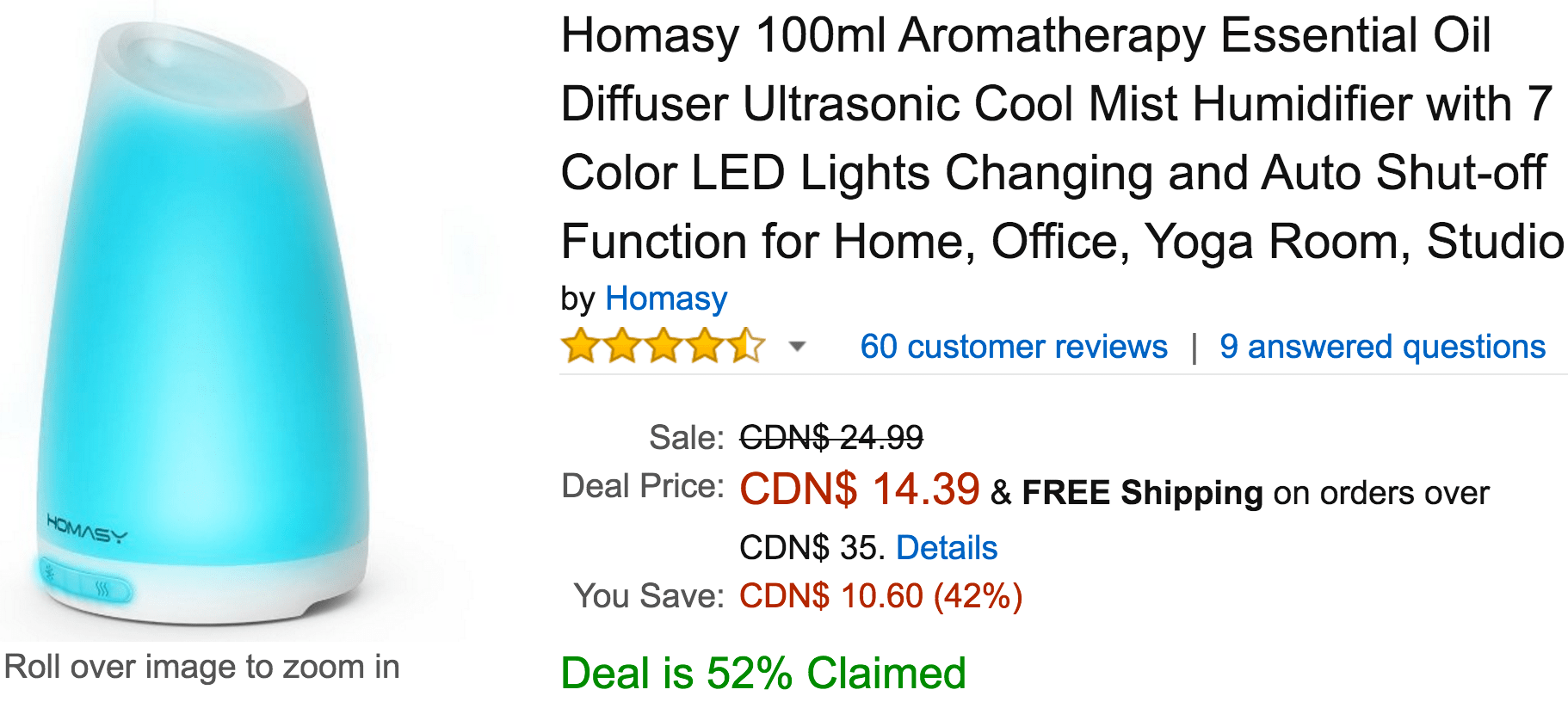The height and width of the screenshot is (702, 1568).
Task: Click the second gold rating star
Action: [621, 346]
